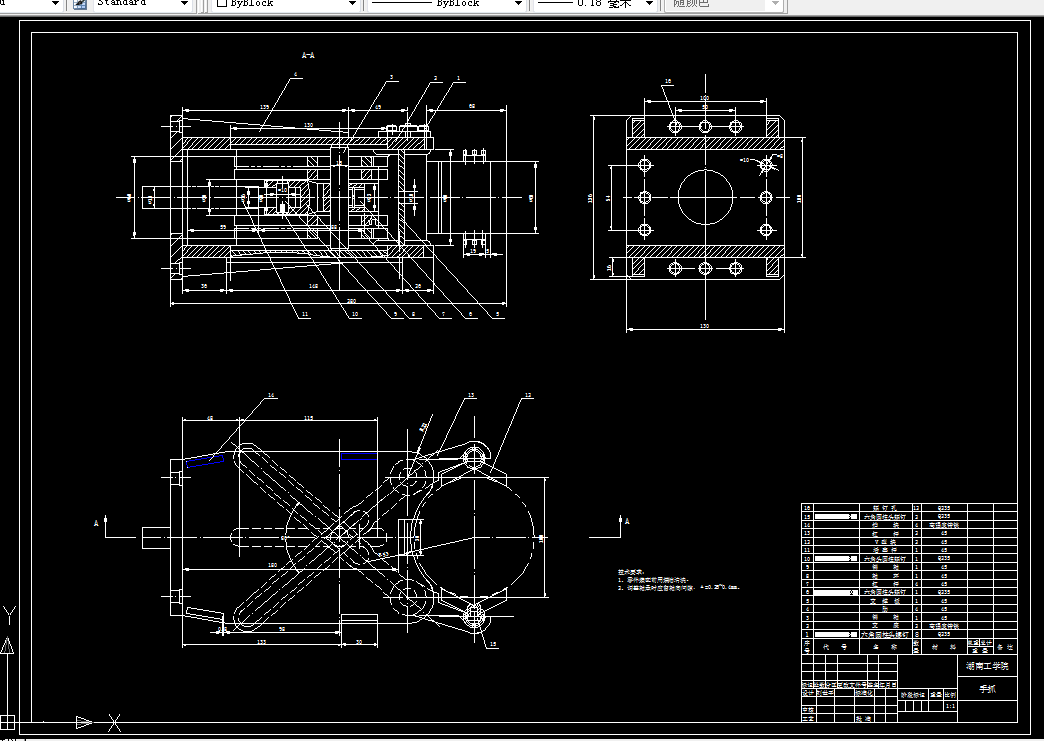1044x741 pixels.
Task: Select the 湖南工学院 title block text
Action: point(987,666)
